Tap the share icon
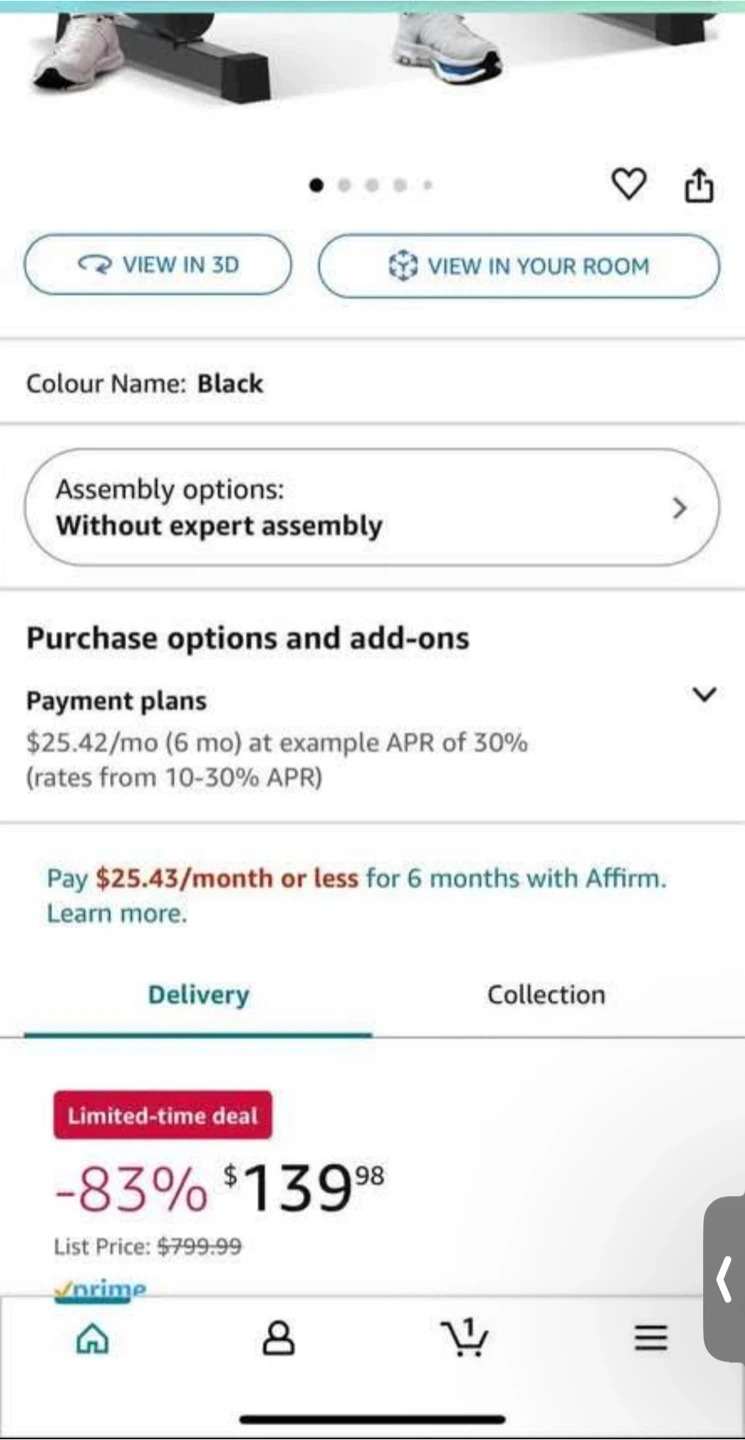Screen dimensions: 745x1440 click(699, 185)
